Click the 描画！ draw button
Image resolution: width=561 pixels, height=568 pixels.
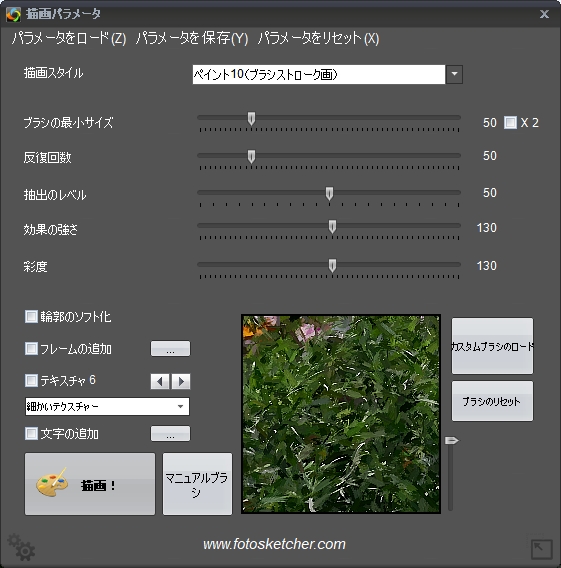coord(90,484)
